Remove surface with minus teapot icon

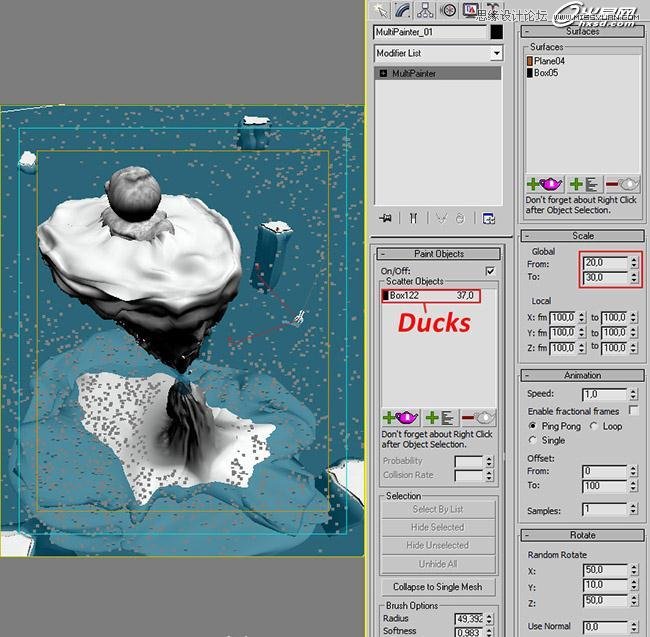(x=621, y=184)
